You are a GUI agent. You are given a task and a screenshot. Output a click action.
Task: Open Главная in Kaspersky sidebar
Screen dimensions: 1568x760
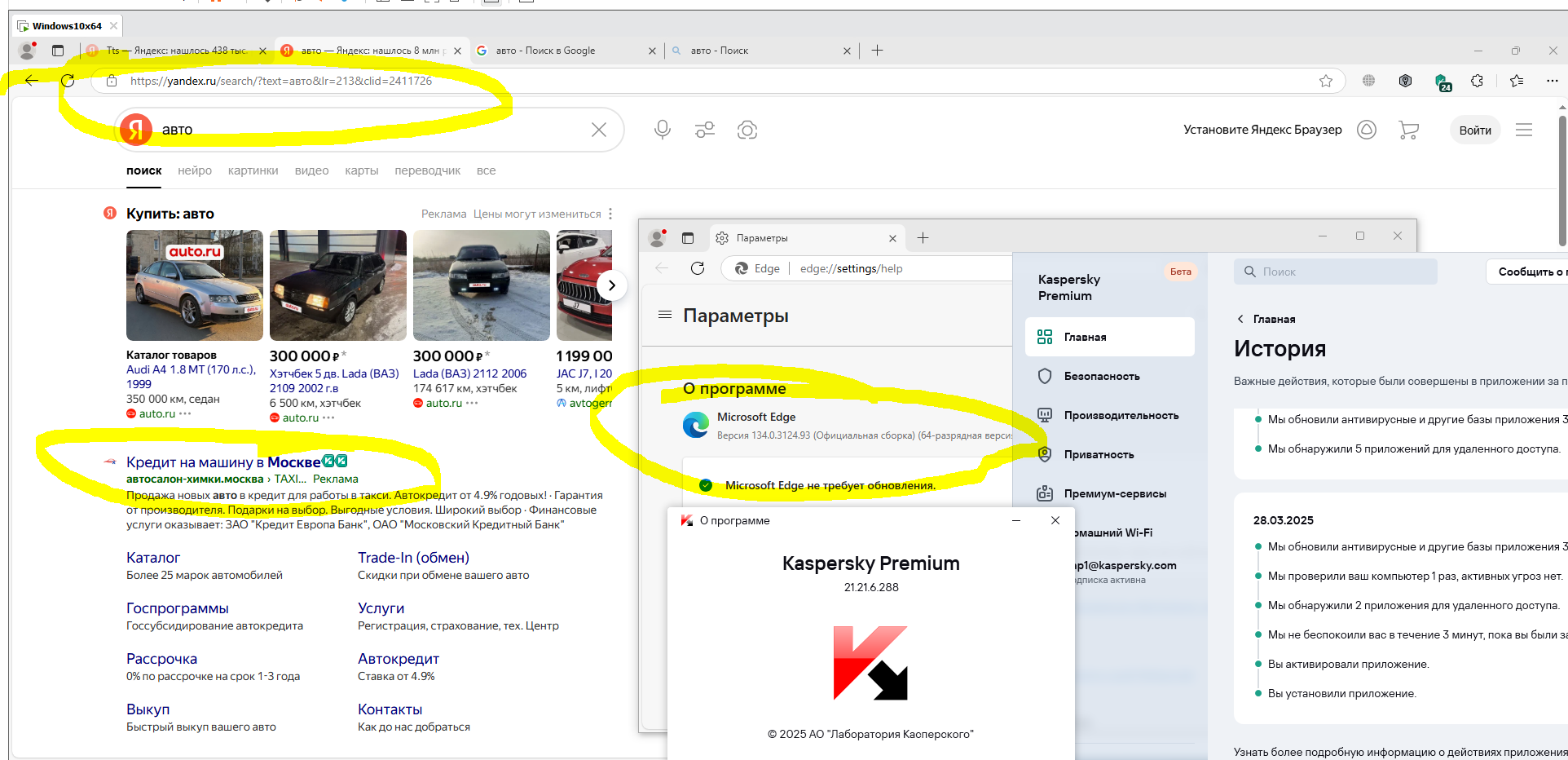[1110, 337]
